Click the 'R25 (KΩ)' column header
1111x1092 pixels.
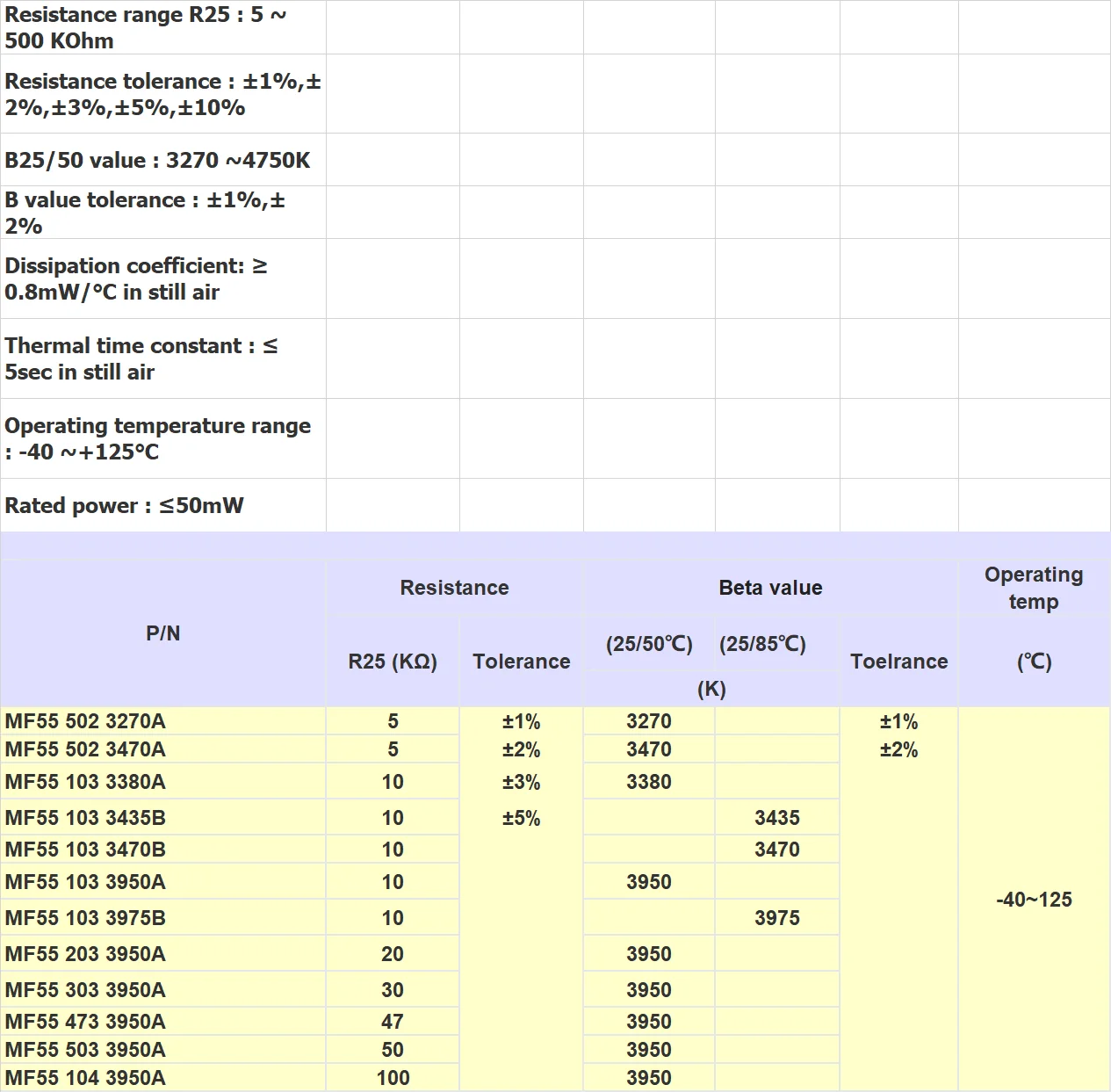coord(393,662)
